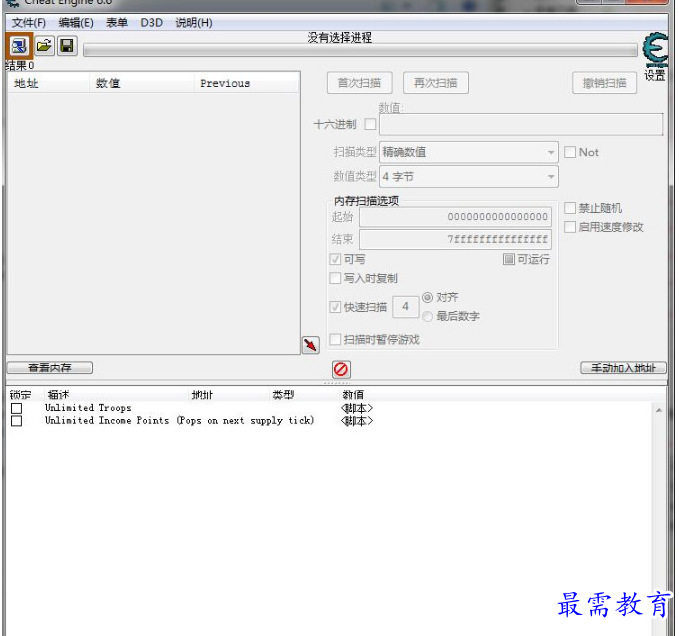This screenshot has width=679, height=636.
Task: Click the address list scrollbar up arrow
Action: point(659,410)
